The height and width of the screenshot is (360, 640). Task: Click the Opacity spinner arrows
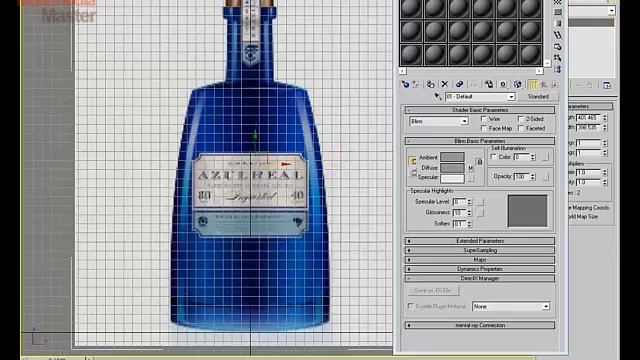[533, 177]
